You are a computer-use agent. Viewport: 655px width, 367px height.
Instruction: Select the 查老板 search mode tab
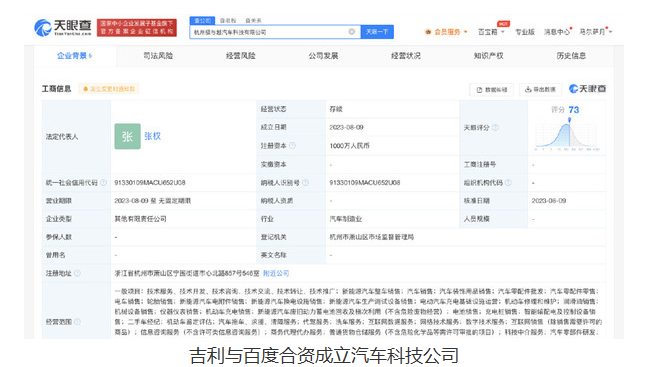pyautogui.click(x=228, y=20)
